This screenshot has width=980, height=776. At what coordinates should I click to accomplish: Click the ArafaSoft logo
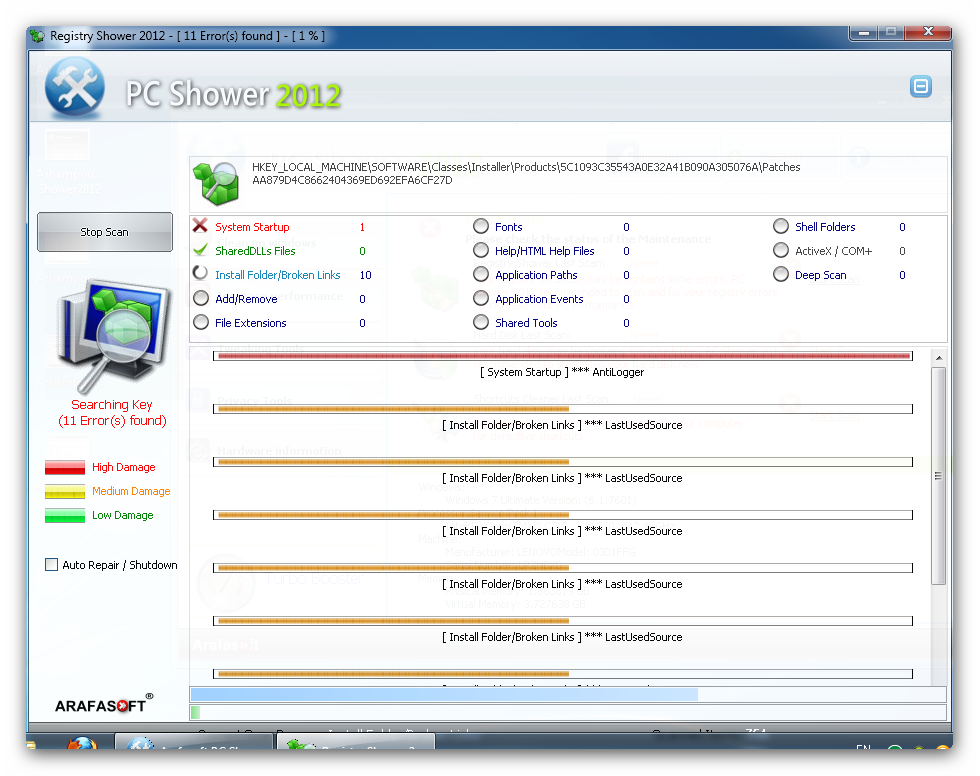[104, 704]
